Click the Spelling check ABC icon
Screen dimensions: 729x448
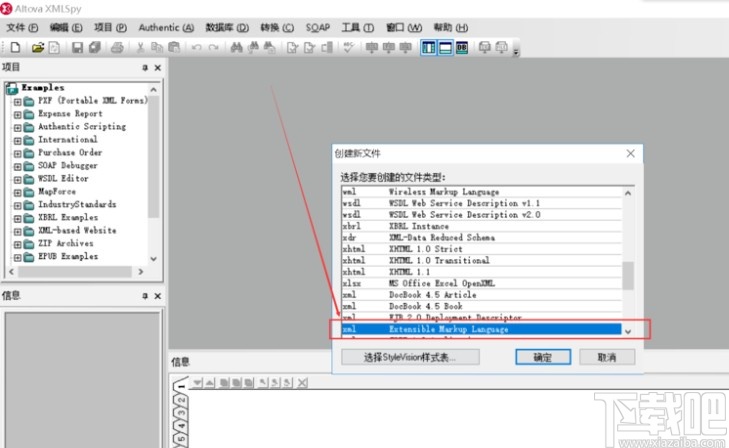[348, 47]
